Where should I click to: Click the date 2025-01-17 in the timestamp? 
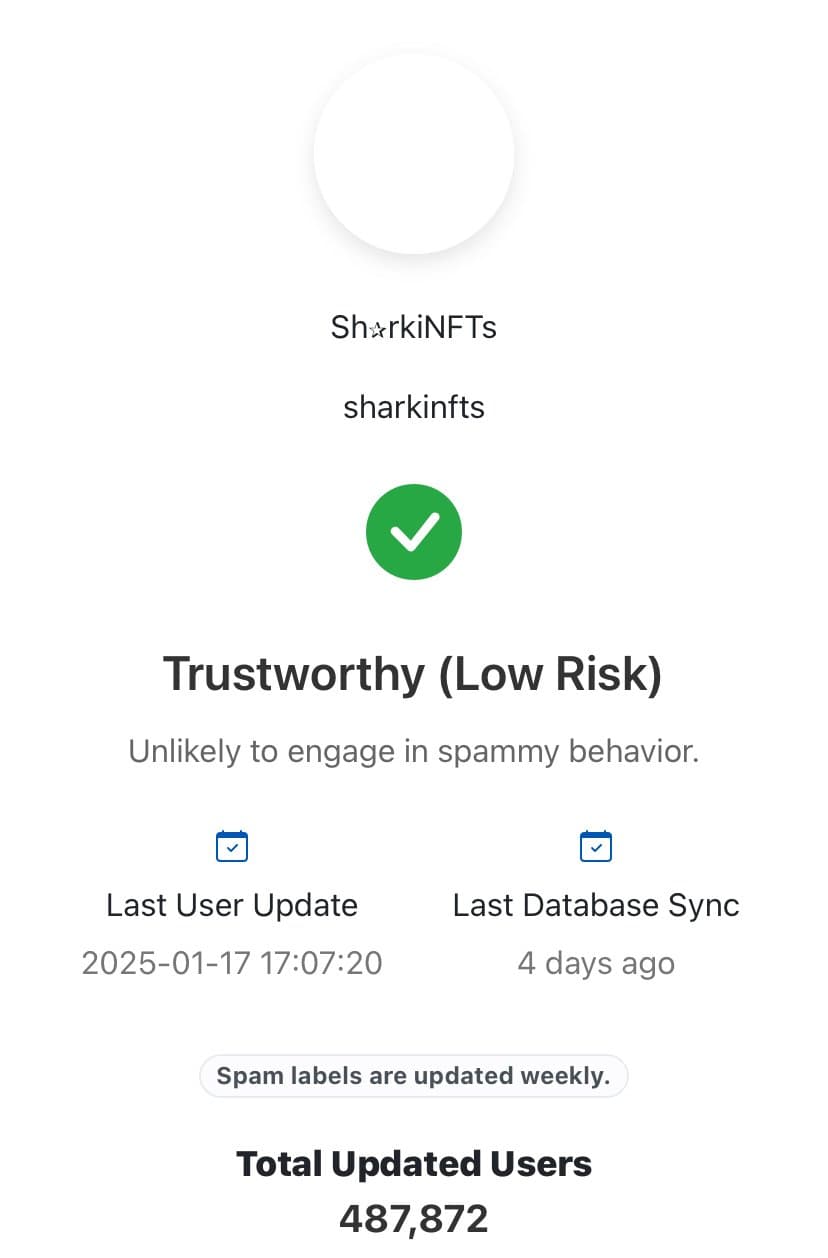[x=165, y=963]
